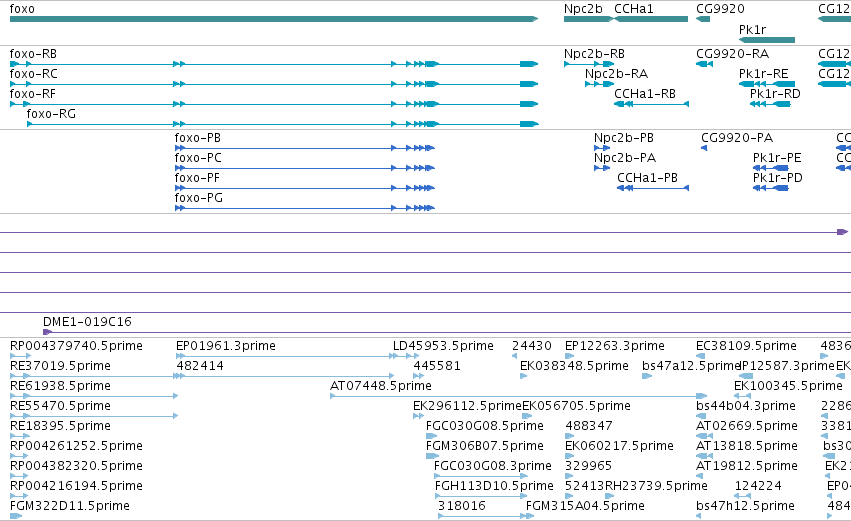Click the foxo-RG transcript label
Image resolution: width=851 pixels, height=521 pixels.
51,114
